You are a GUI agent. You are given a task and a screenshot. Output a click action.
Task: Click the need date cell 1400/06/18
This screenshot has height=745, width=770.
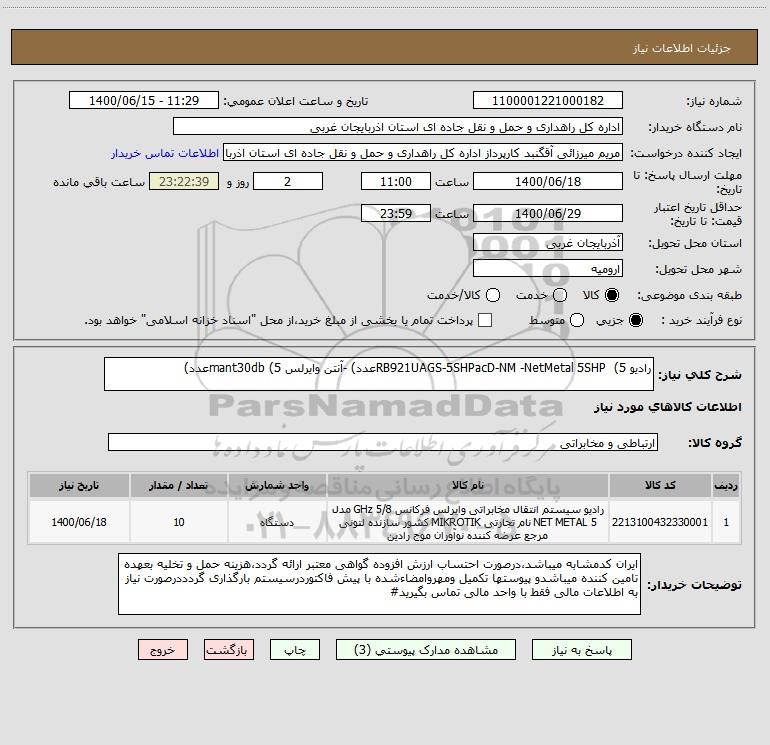(x=79, y=522)
